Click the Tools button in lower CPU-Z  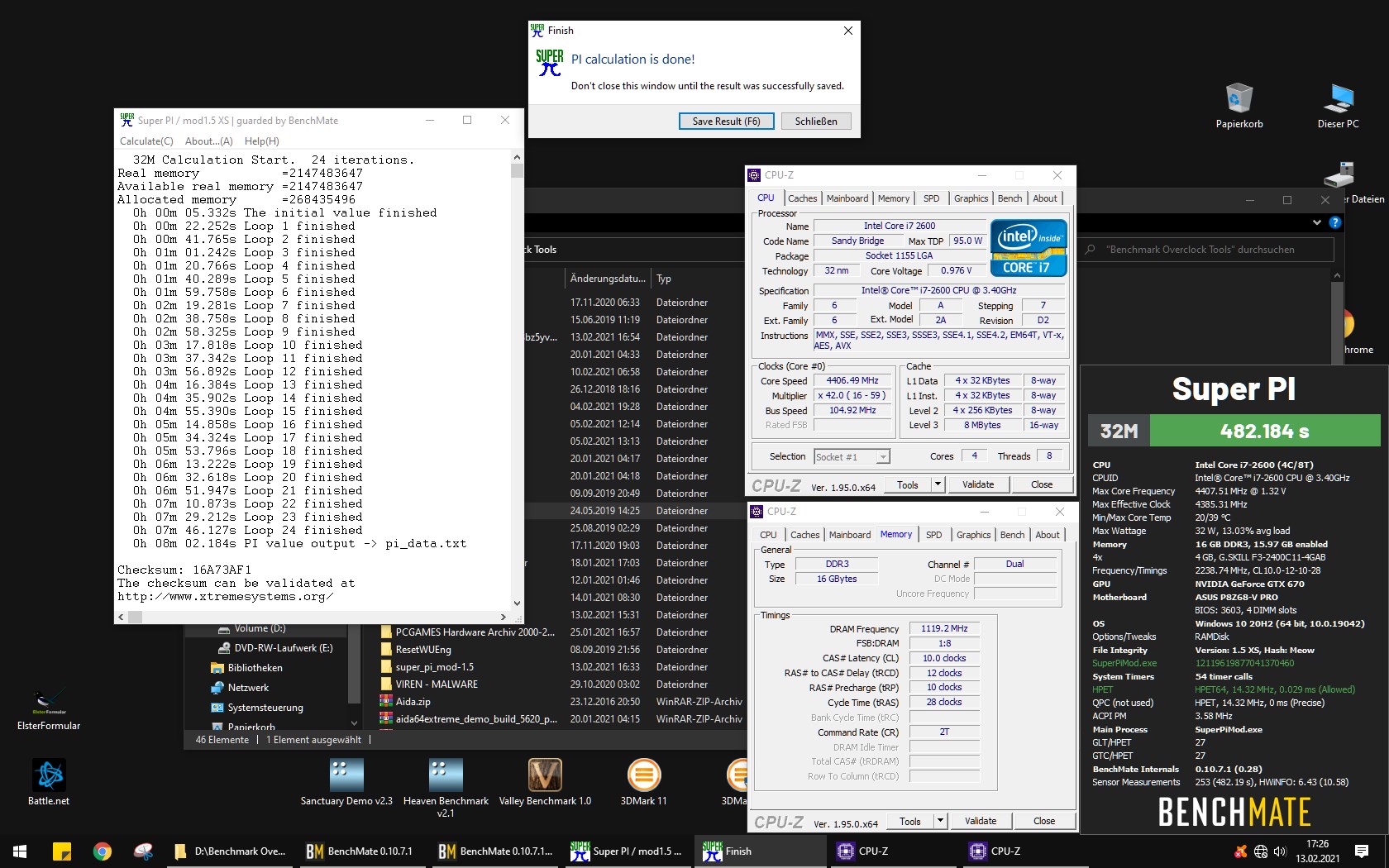[910, 821]
